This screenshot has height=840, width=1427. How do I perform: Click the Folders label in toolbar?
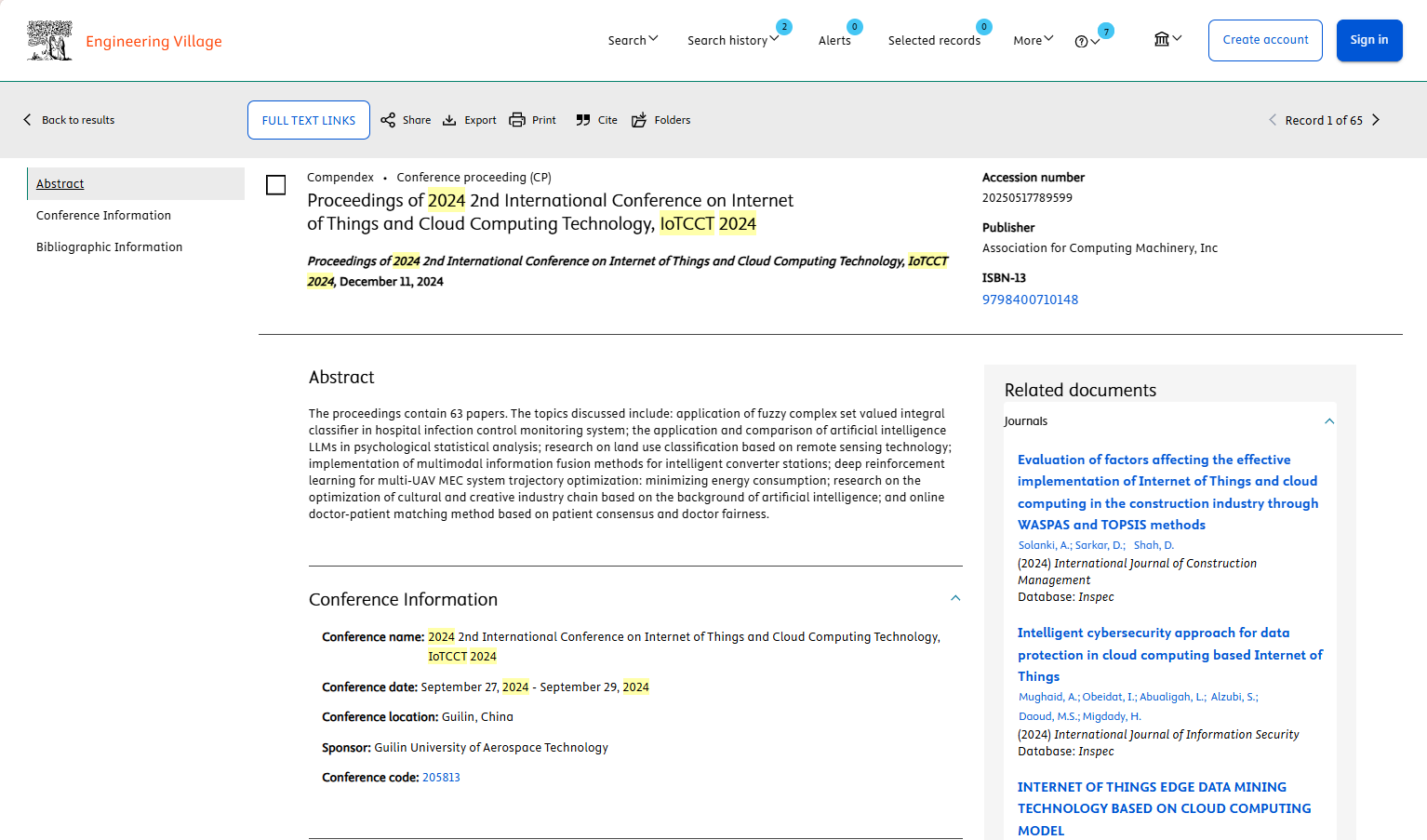[x=673, y=120]
